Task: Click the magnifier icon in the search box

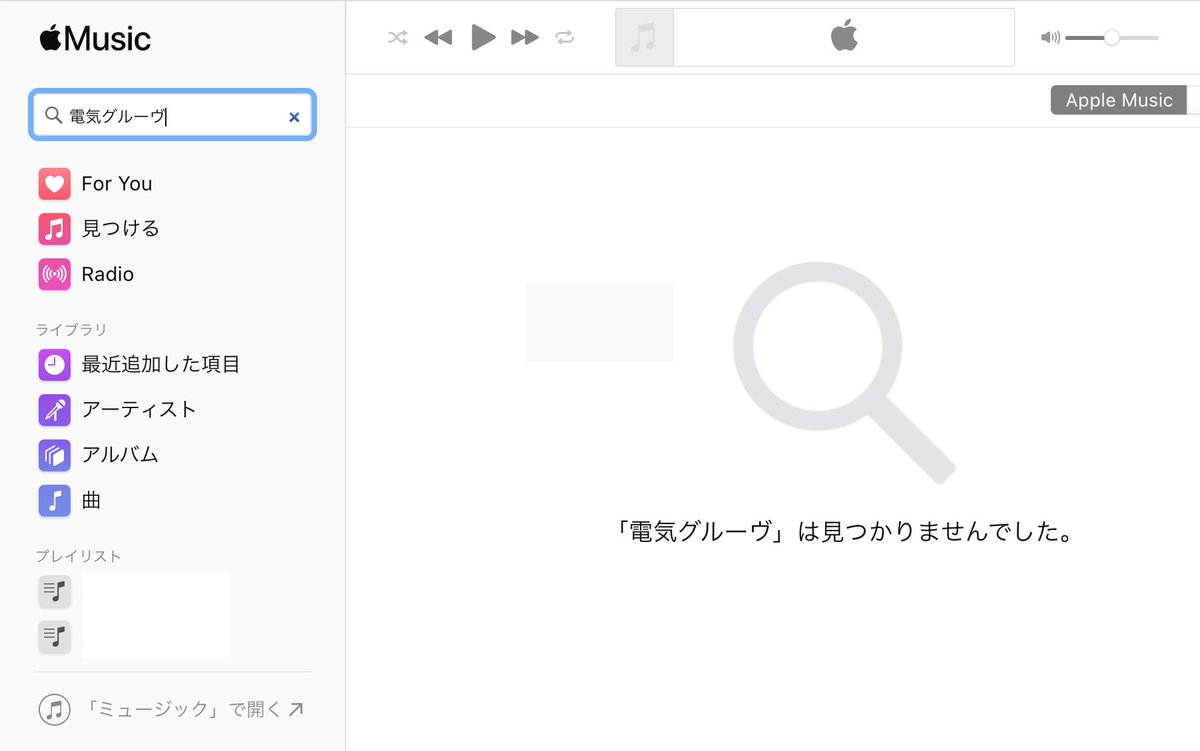Action: click(x=53, y=116)
